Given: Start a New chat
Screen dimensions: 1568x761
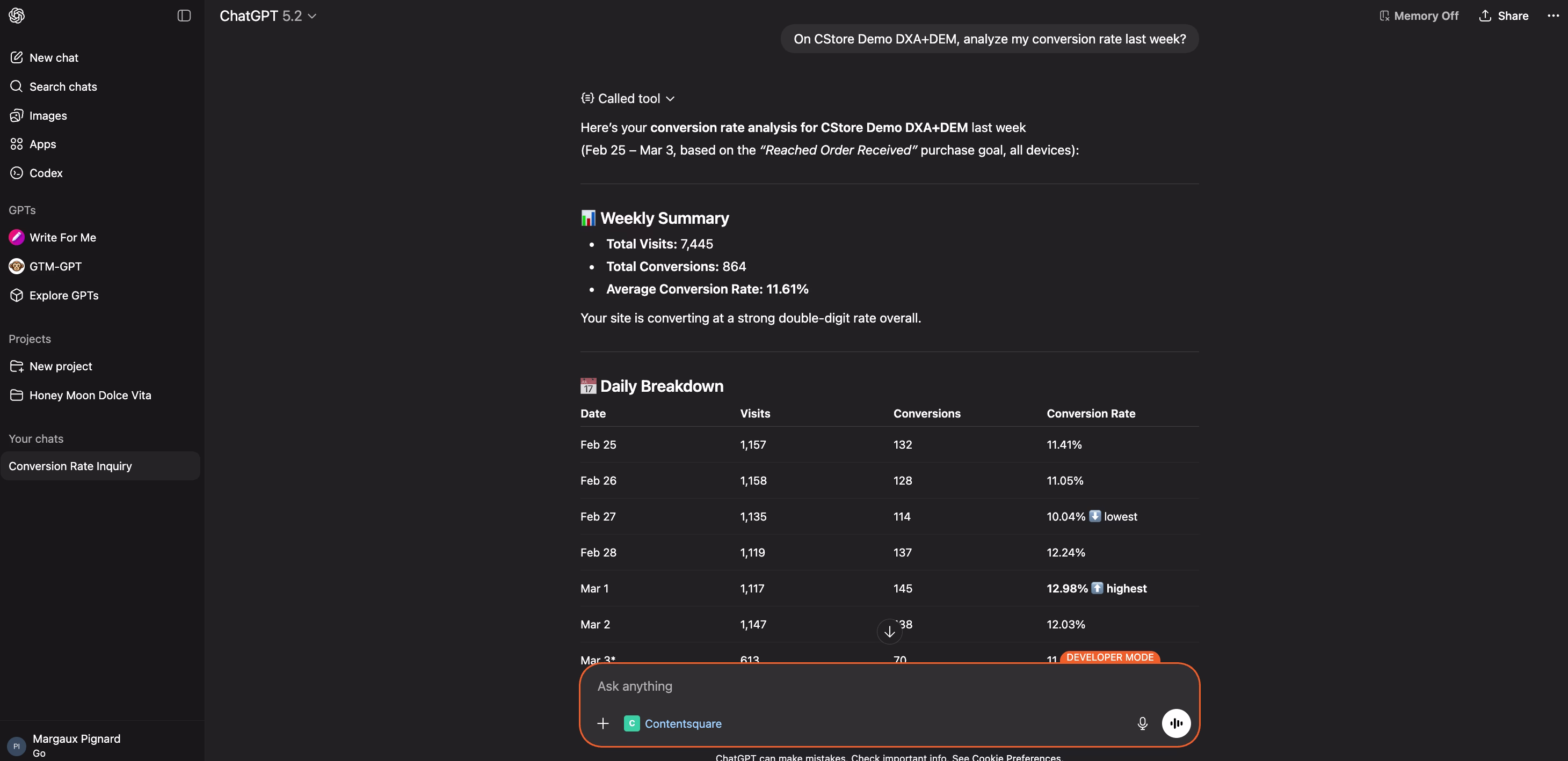Looking at the screenshot, I should 54,58.
